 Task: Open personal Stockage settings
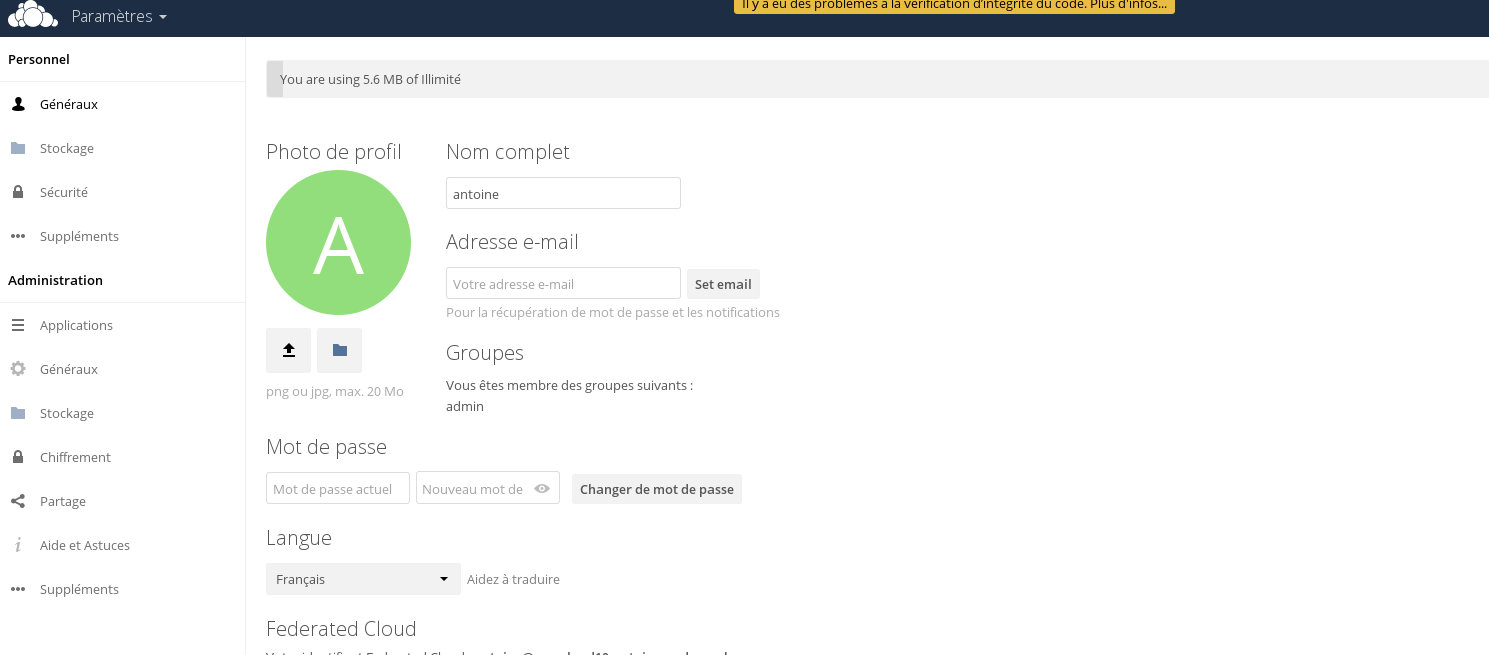66,148
